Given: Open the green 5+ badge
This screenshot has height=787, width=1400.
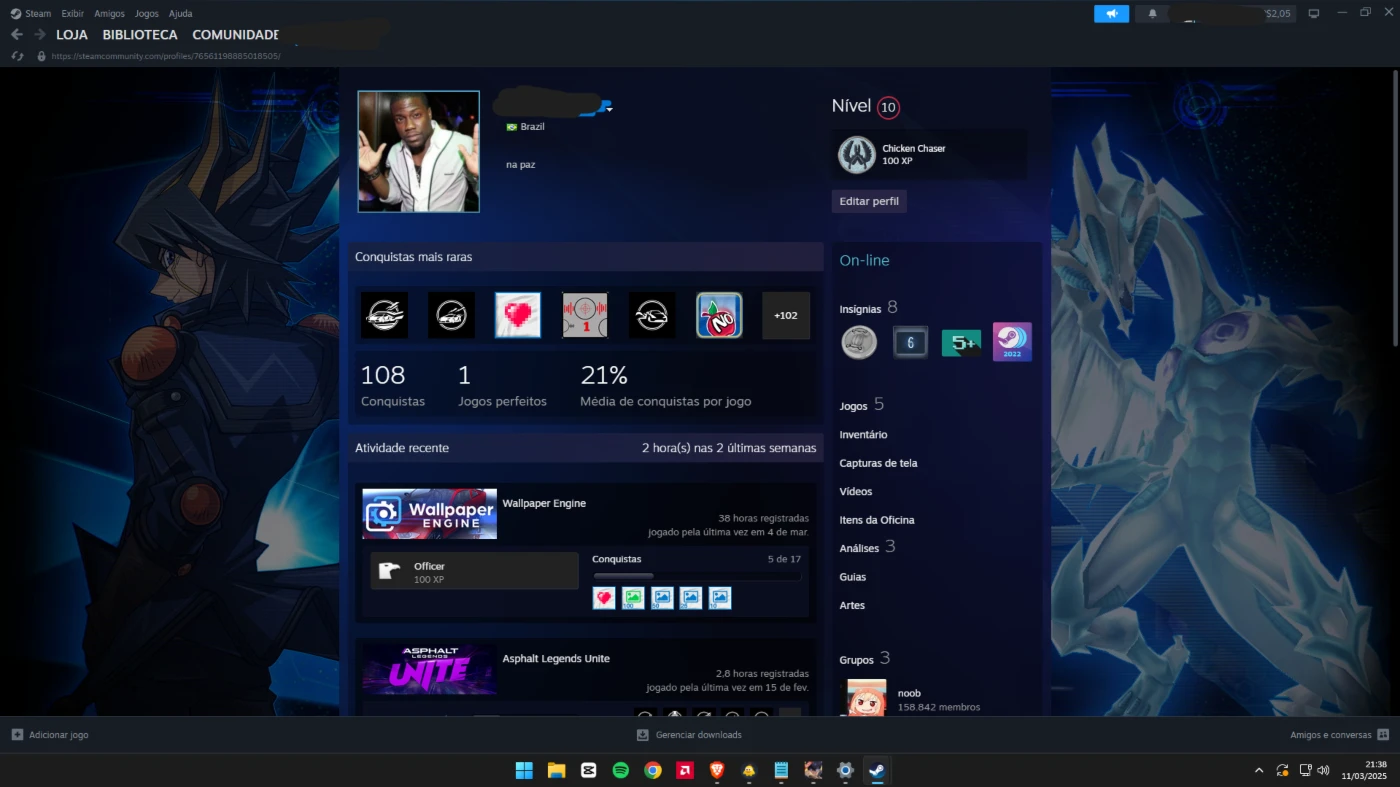Looking at the screenshot, I should pyautogui.click(x=961, y=343).
